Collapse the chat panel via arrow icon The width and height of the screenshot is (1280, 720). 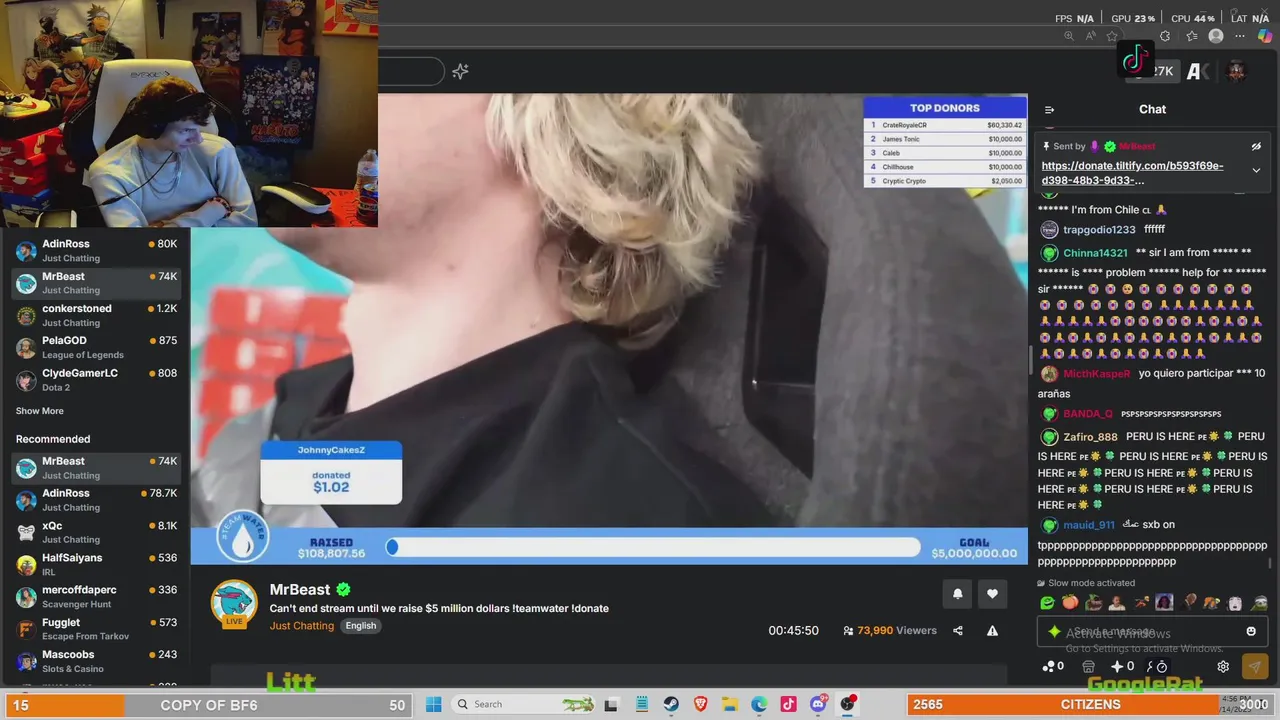click(1049, 110)
